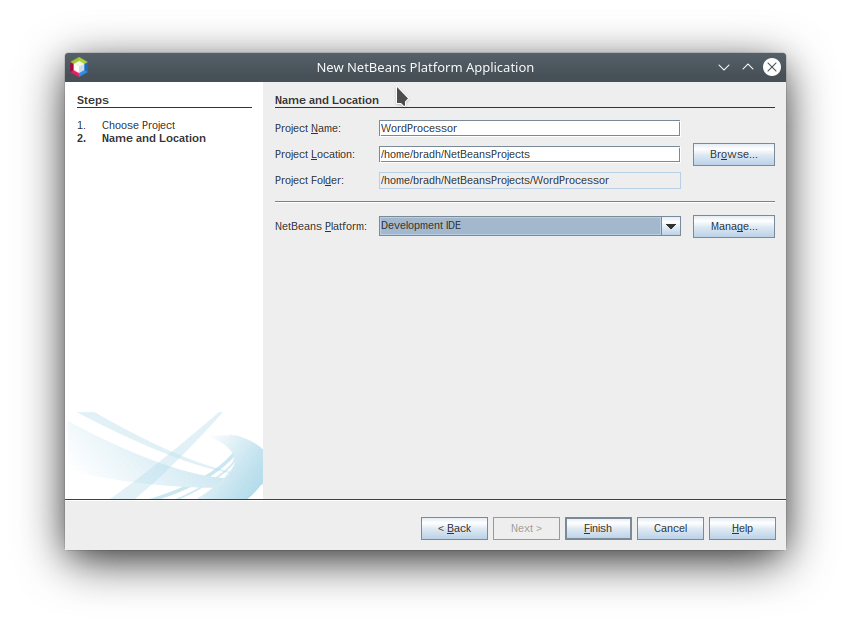The height and width of the screenshot is (627, 851).
Task: Close the New NetBeans Platform Application dialog
Action: [x=772, y=67]
